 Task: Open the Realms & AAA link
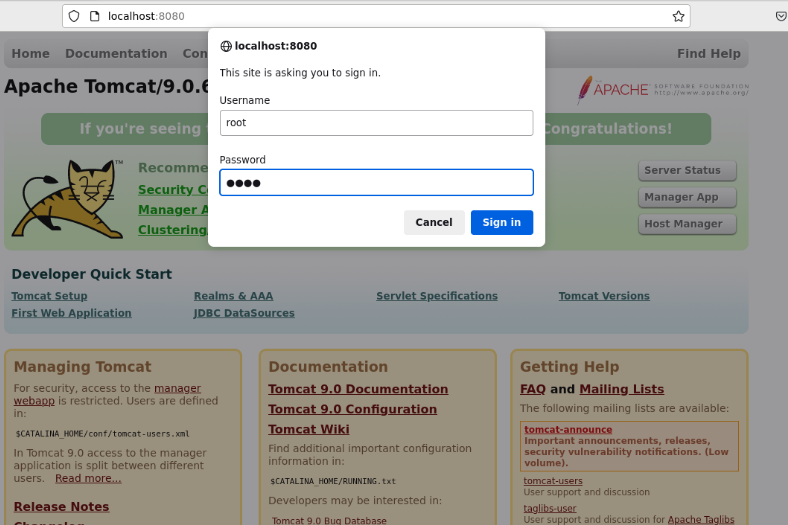[234, 296]
